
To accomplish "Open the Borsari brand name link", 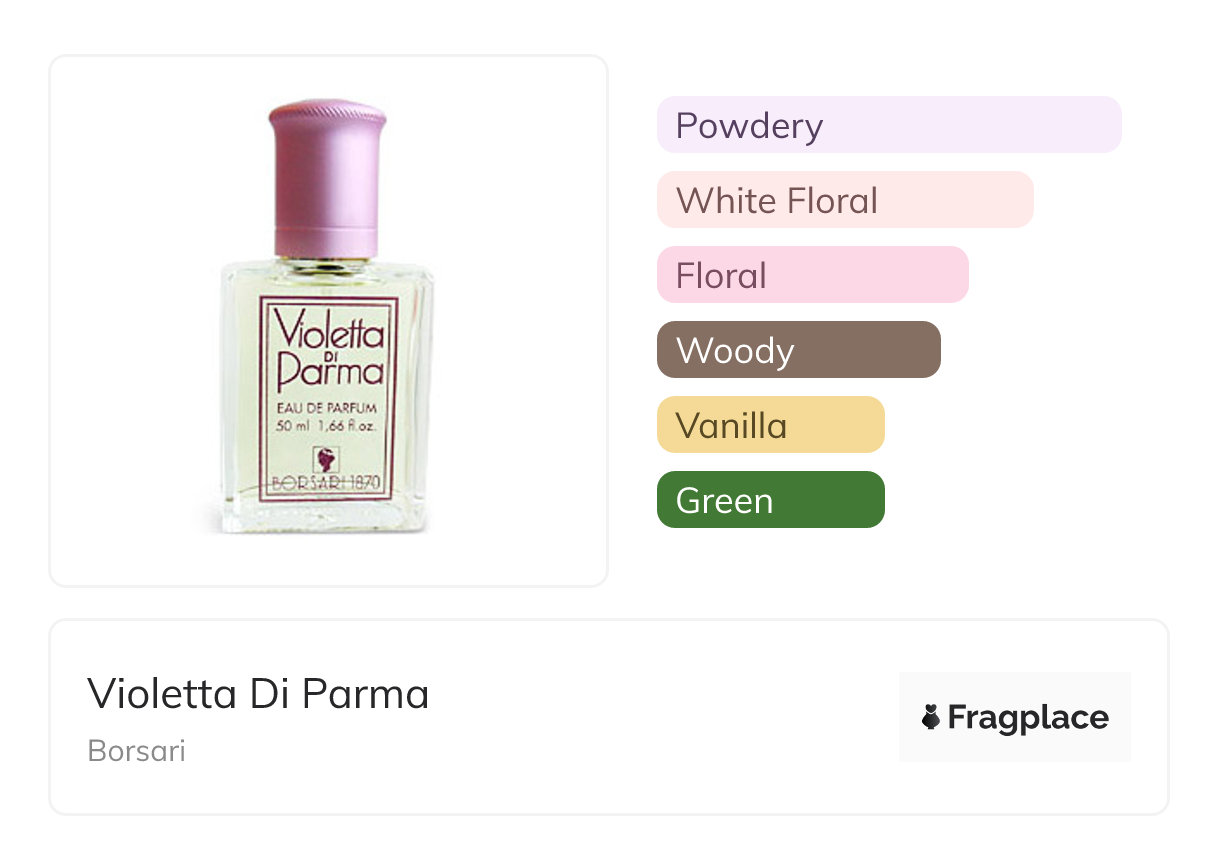I will pyautogui.click(x=137, y=751).
